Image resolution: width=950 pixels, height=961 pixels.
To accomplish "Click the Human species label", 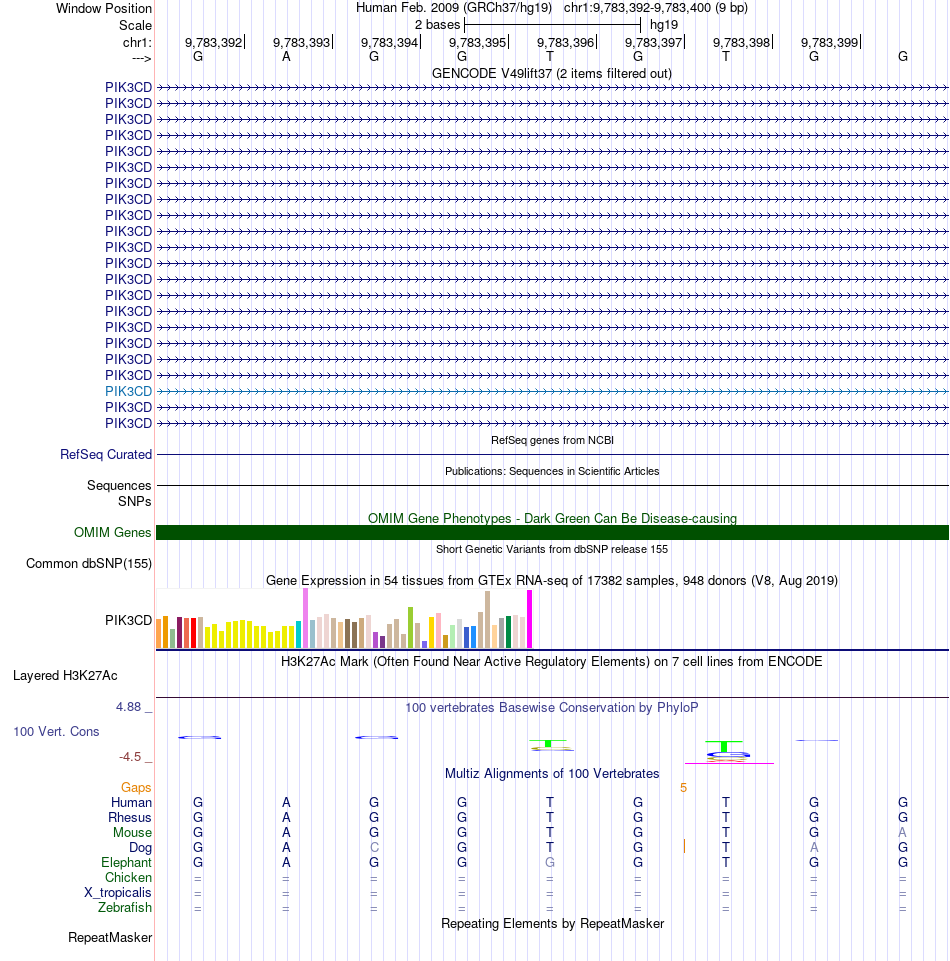I will [x=131, y=802].
